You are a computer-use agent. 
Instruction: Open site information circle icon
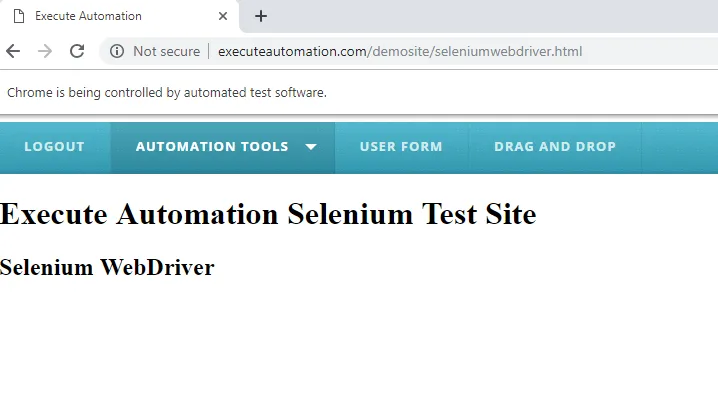117,51
